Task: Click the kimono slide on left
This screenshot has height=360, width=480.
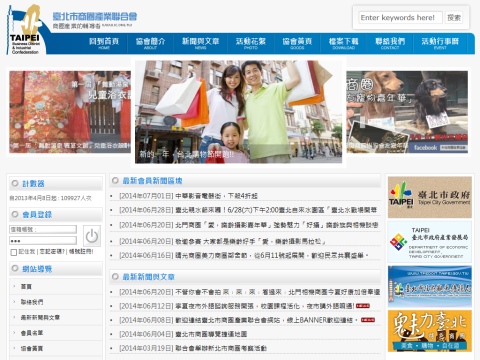Action: pyautogui.click(x=70, y=112)
